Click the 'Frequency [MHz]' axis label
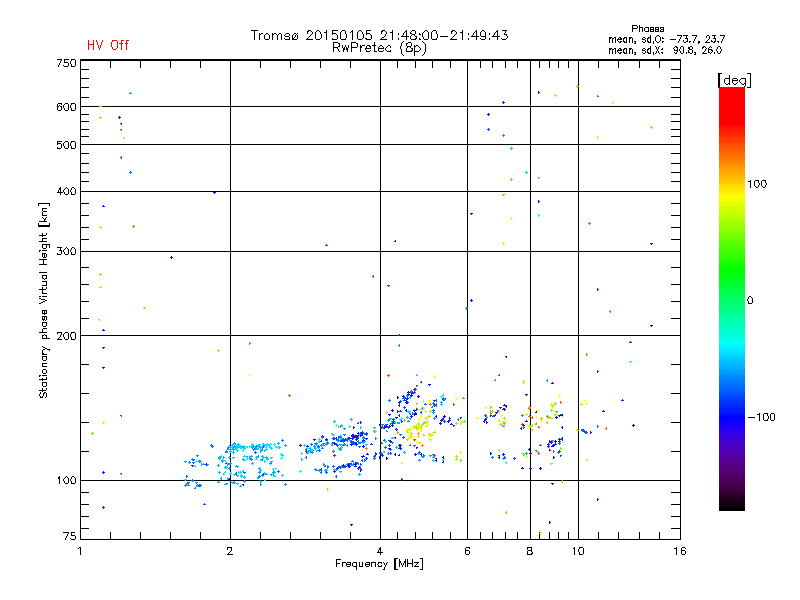Image resolution: width=800 pixels, height=600 pixels. (379, 564)
